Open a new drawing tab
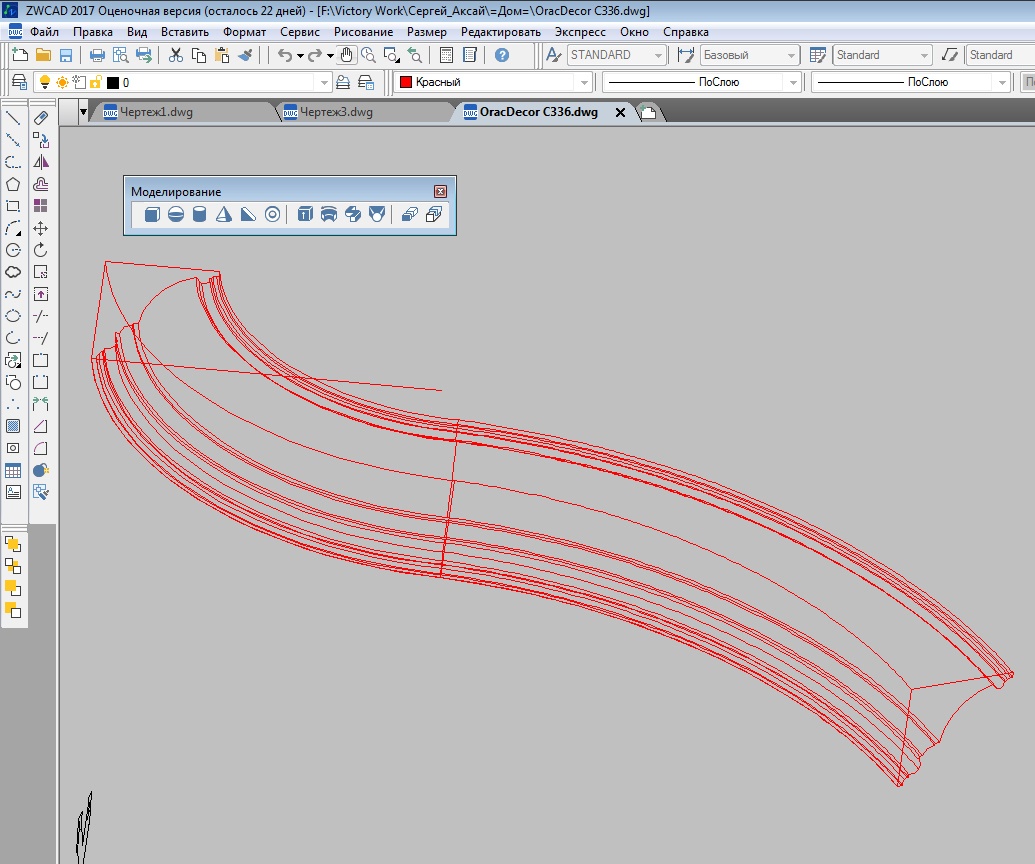This screenshot has height=864, width=1035. coord(648,112)
